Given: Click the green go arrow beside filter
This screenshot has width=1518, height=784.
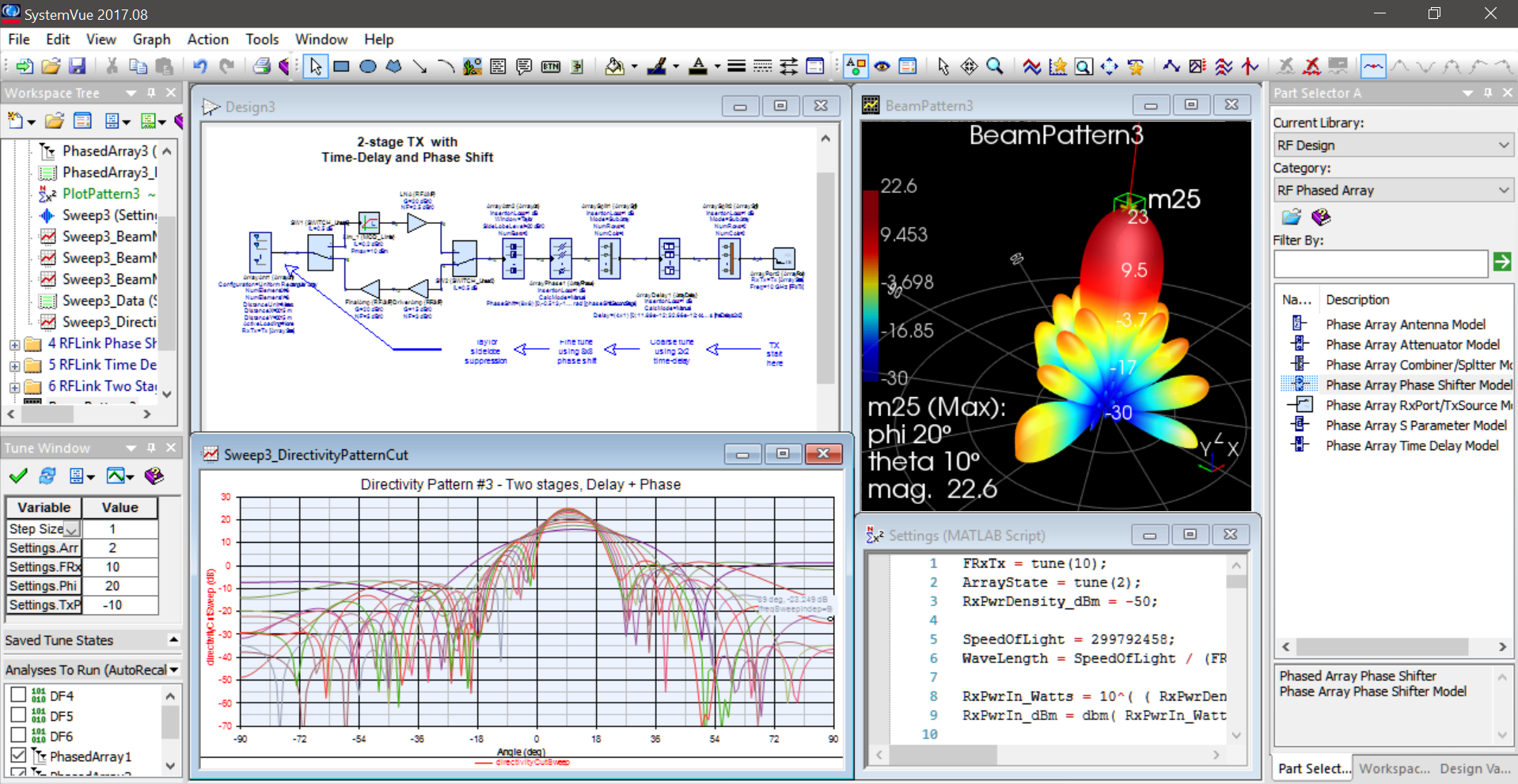Looking at the screenshot, I should [x=1501, y=262].
